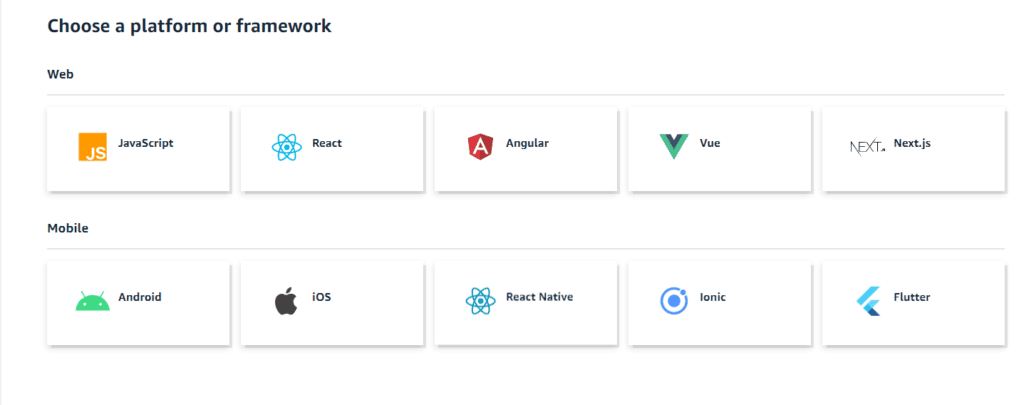Click the Next.js logo icon
Viewport: 1024px width, 405px height.
point(867,147)
